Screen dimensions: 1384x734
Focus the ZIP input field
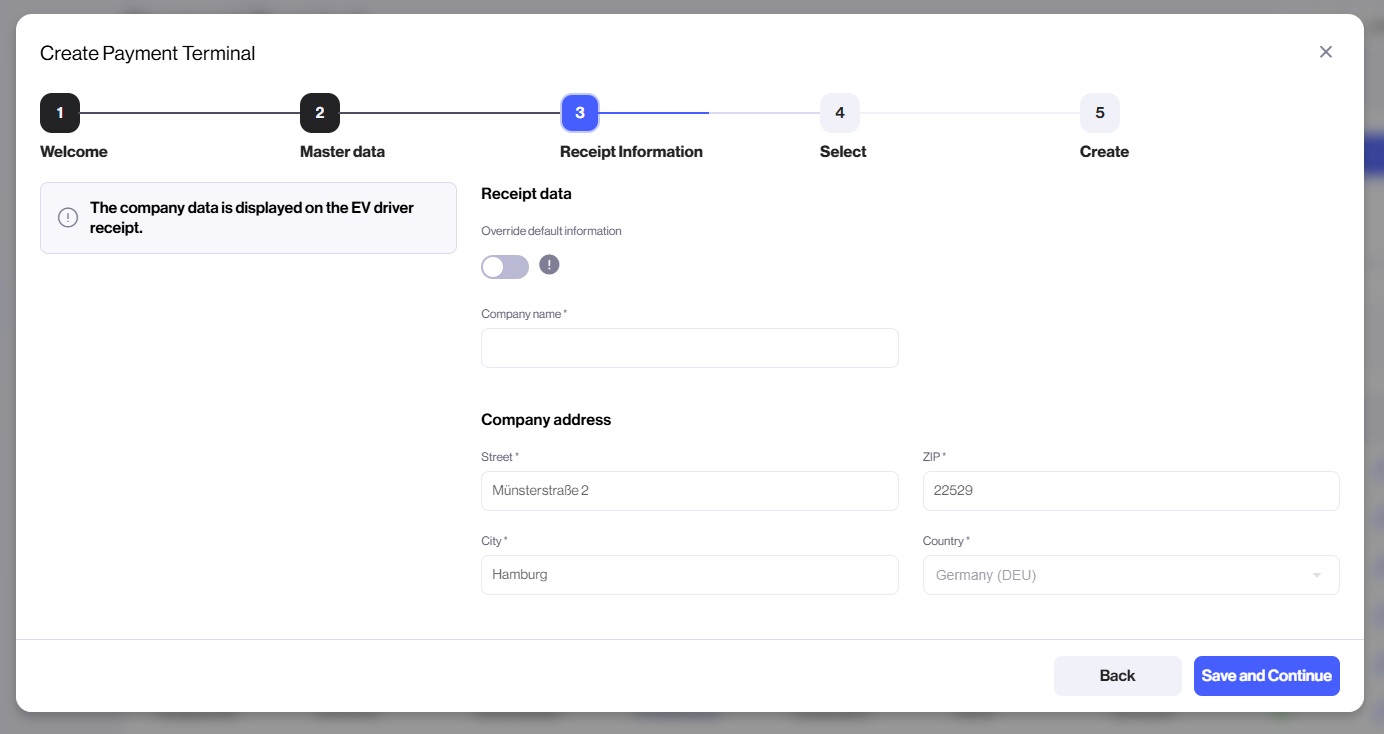1130,491
